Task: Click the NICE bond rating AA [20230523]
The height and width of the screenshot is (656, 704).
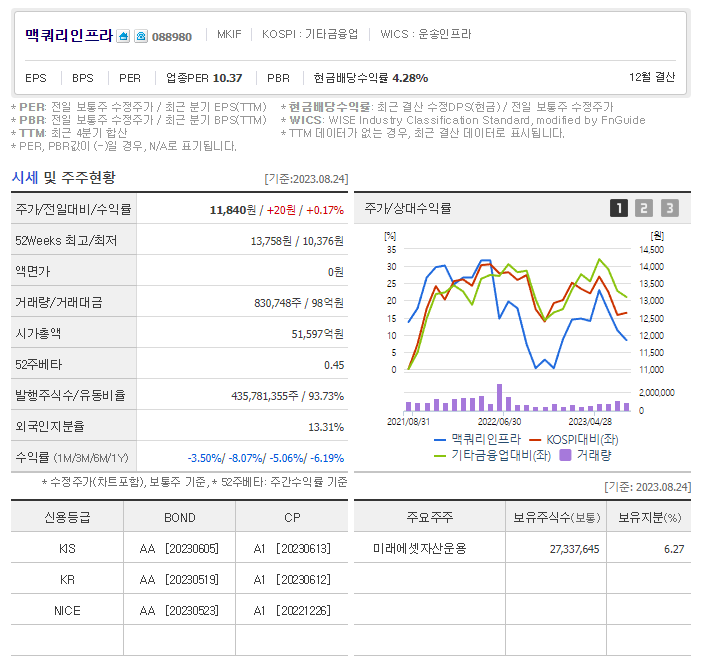Action: 179,611
